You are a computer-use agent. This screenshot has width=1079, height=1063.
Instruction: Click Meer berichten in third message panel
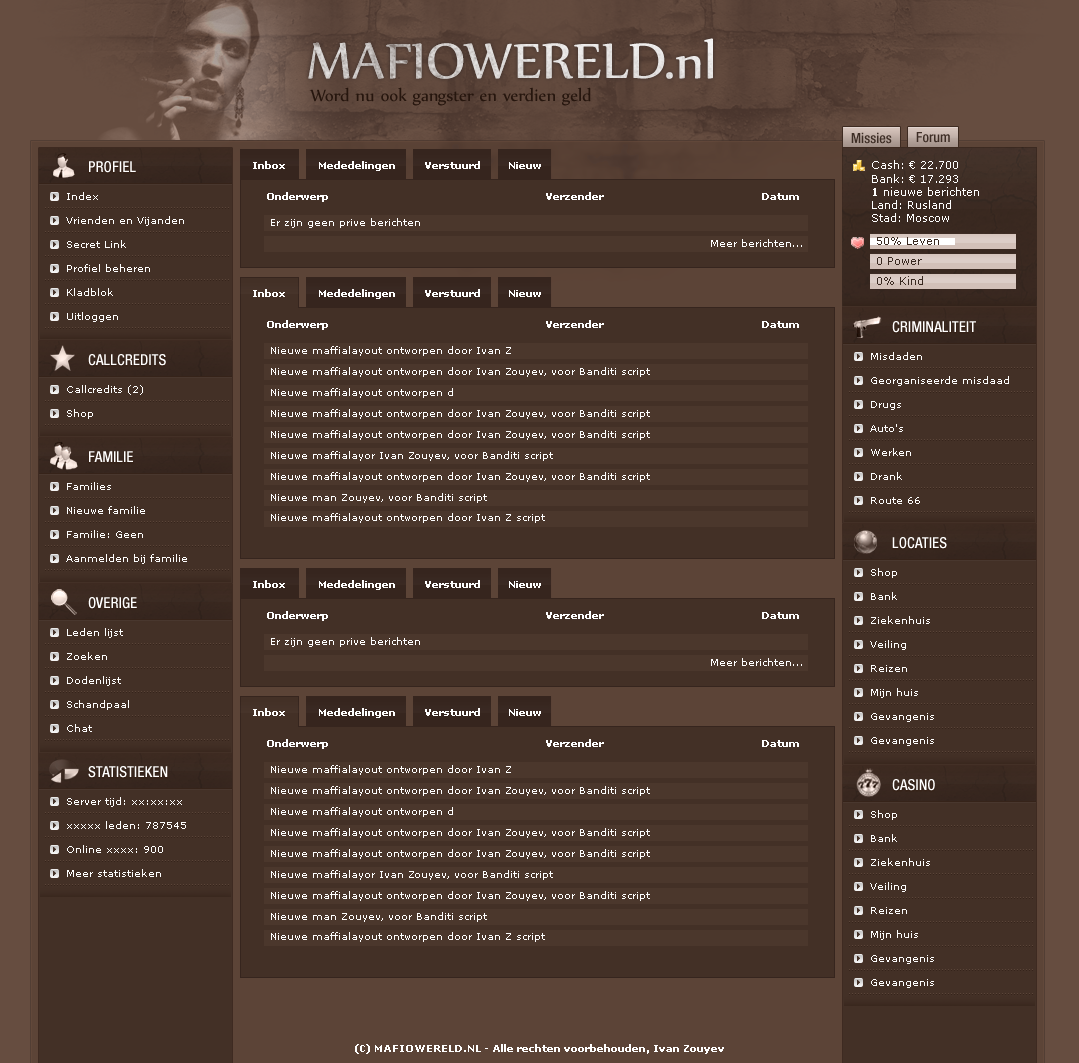coord(756,663)
